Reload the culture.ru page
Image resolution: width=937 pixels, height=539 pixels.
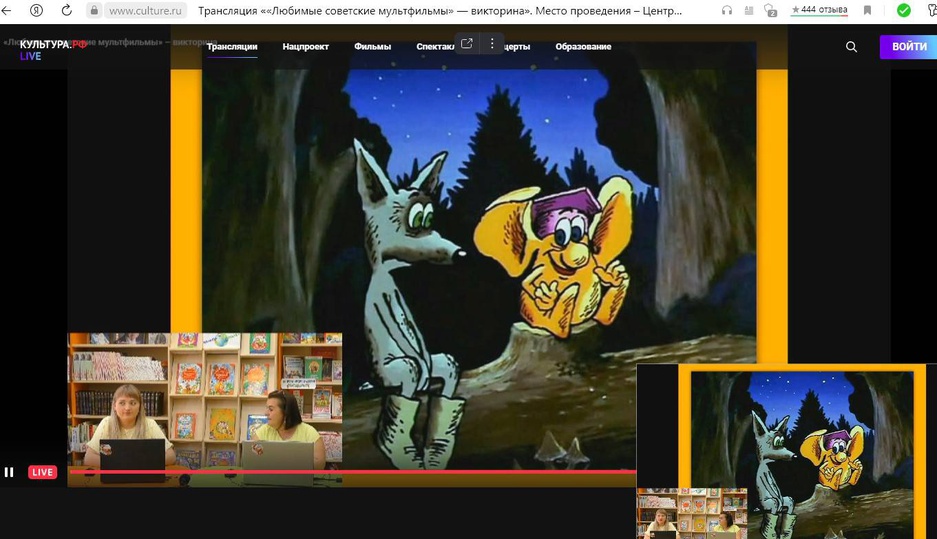pyautogui.click(x=66, y=10)
